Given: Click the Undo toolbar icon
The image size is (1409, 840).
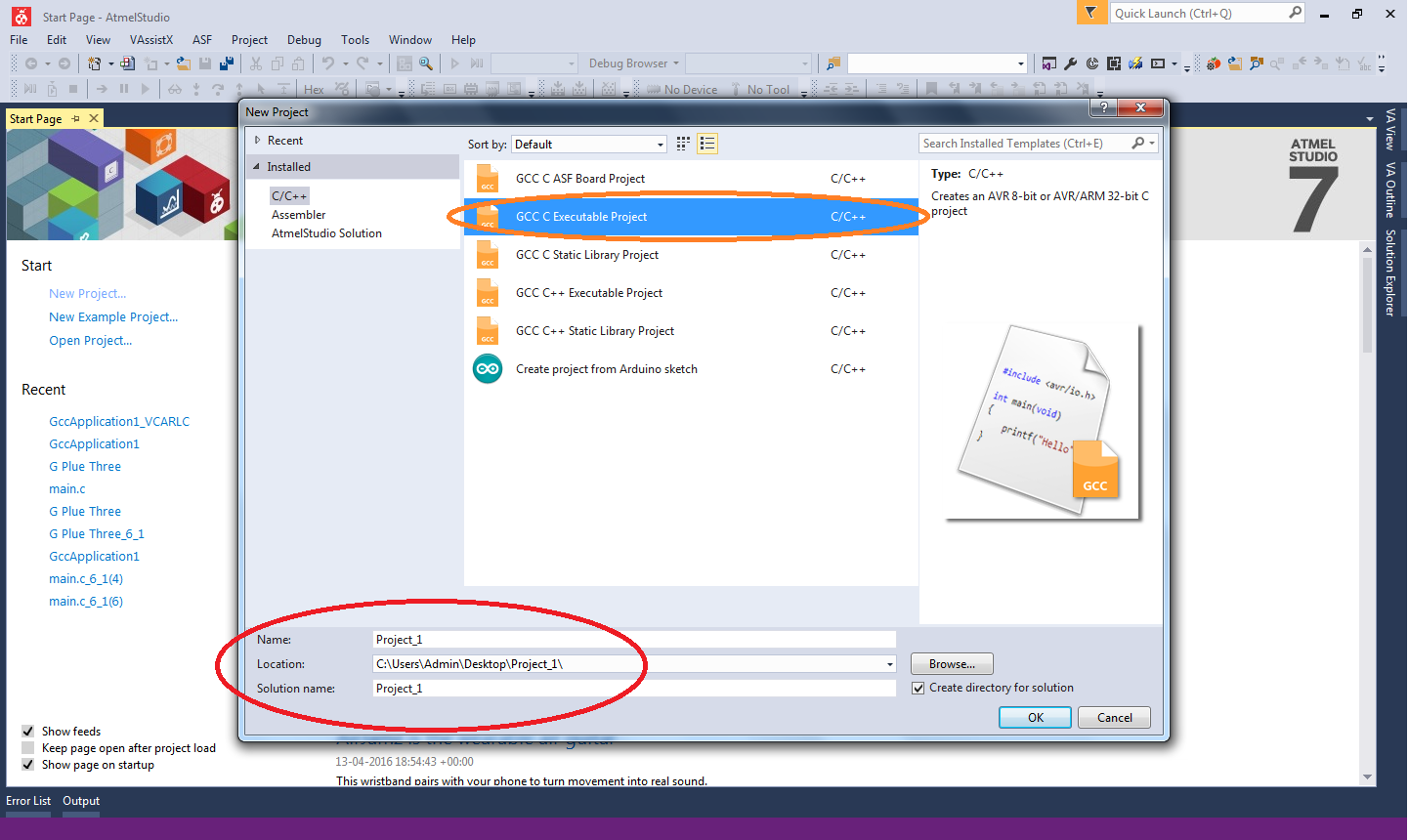Looking at the screenshot, I should click(x=328, y=63).
